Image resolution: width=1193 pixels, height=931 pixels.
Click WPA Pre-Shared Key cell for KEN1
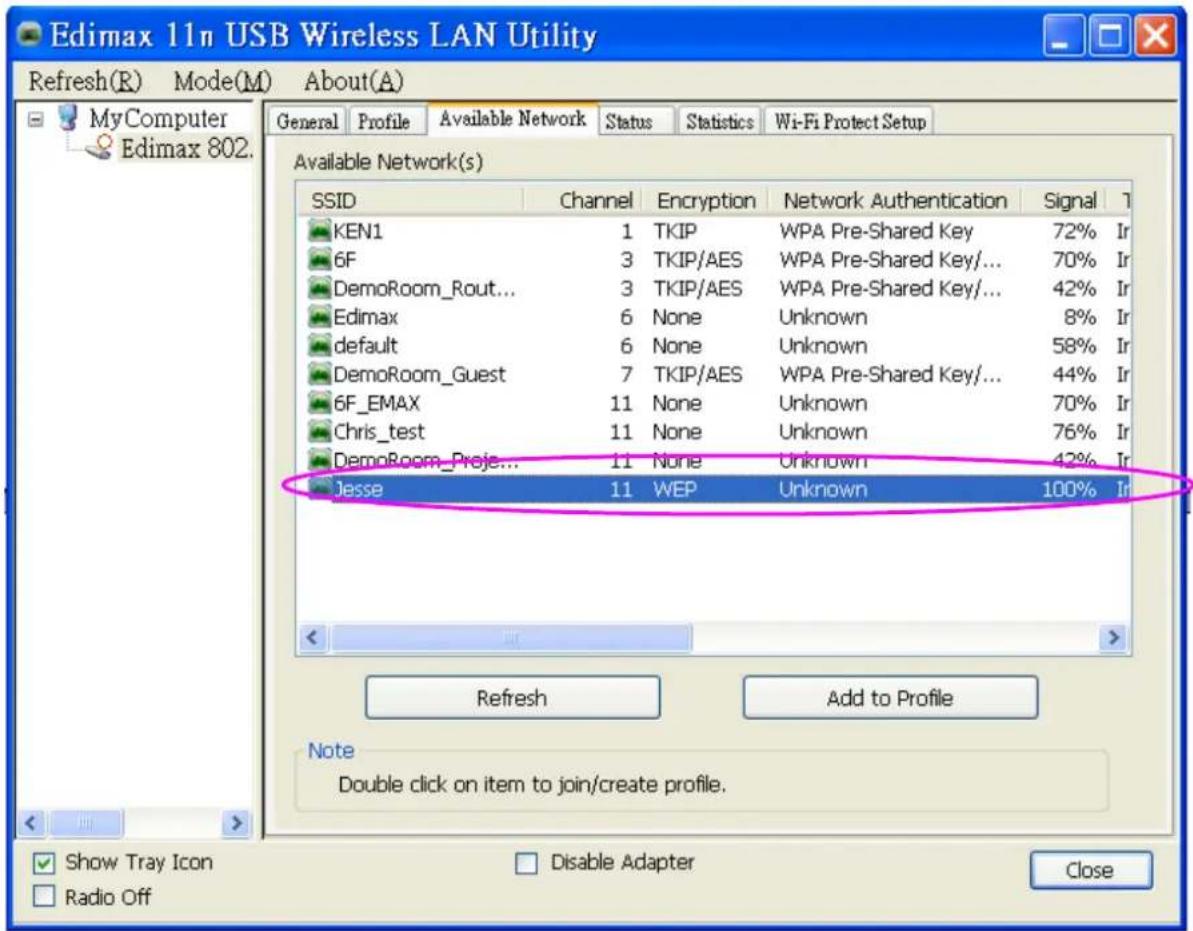pyautogui.click(x=876, y=230)
